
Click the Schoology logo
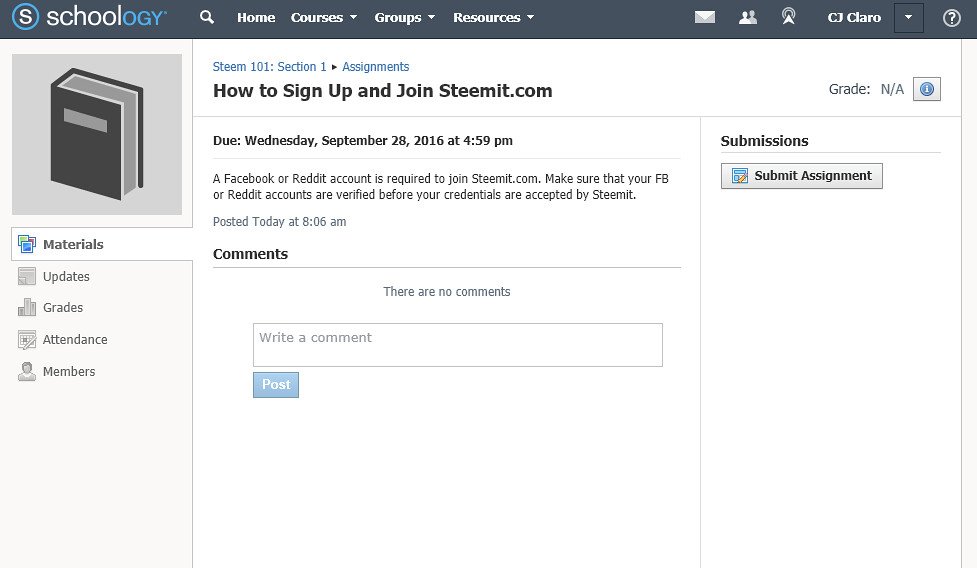[89, 17]
